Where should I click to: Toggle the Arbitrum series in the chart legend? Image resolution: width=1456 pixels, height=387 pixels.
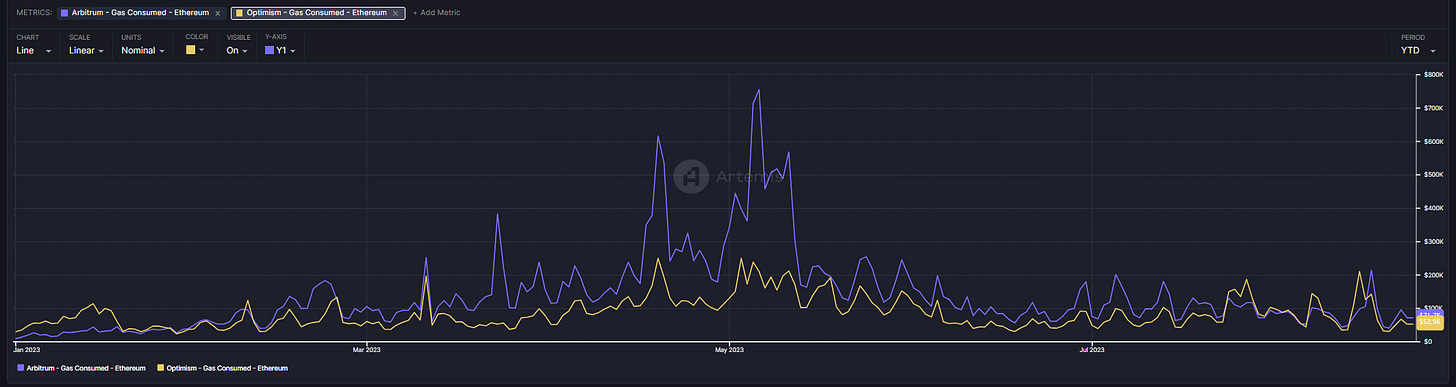[82, 368]
